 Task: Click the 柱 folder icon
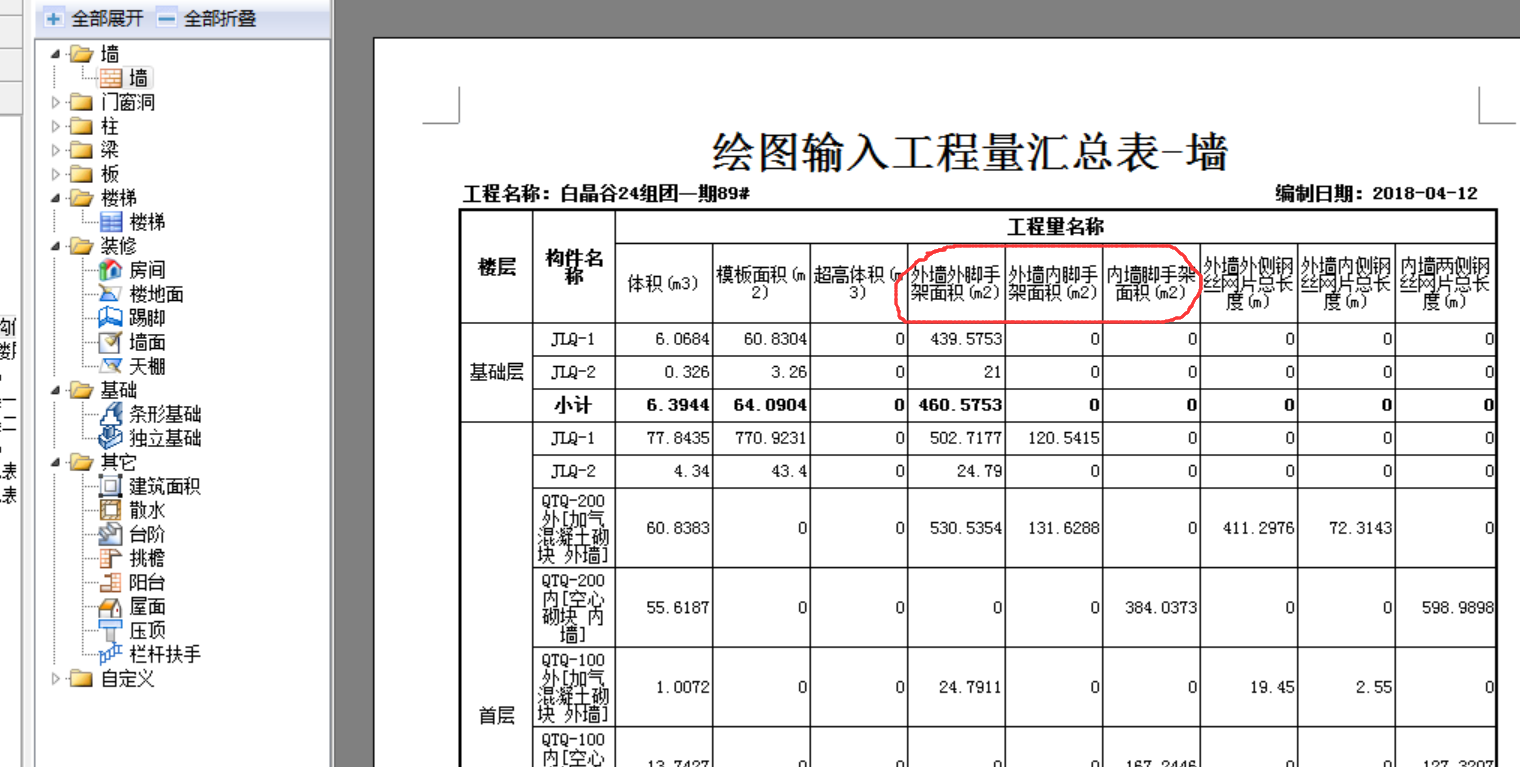coord(80,126)
